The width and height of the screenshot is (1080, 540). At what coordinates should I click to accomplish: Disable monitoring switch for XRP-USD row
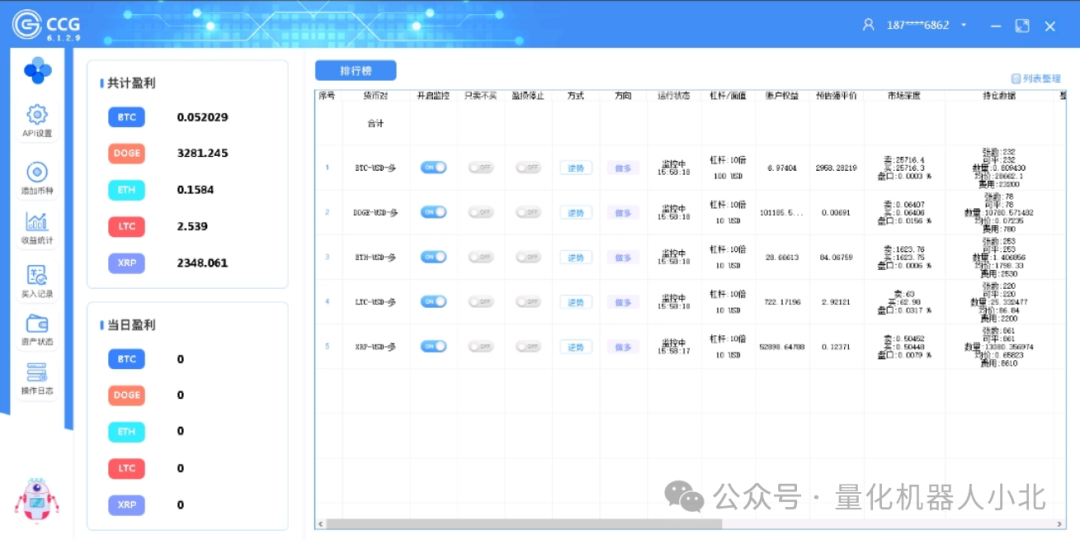(433, 346)
